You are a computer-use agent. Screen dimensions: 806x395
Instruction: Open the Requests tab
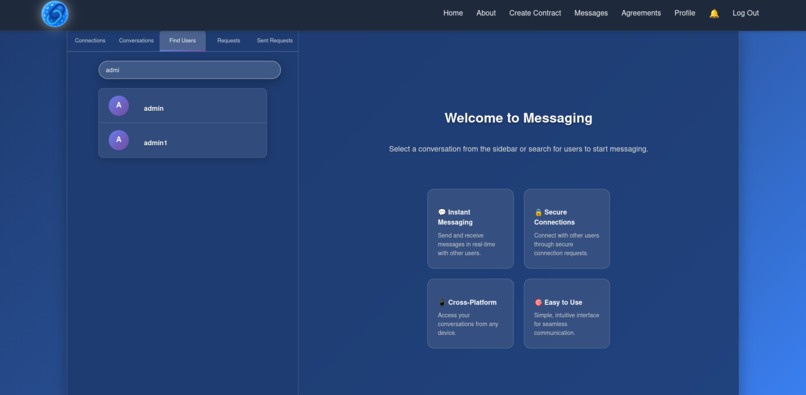(229, 41)
